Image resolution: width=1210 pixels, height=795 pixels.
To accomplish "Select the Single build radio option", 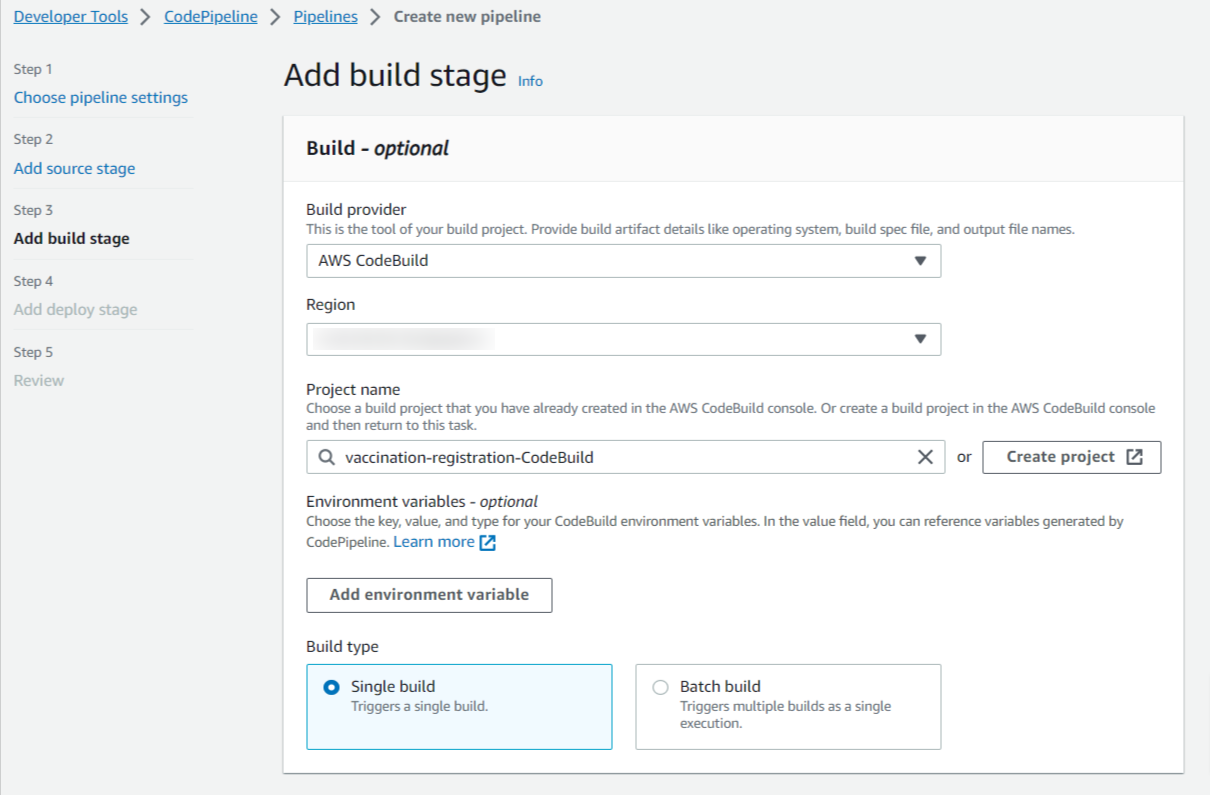I will pos(332,687).
